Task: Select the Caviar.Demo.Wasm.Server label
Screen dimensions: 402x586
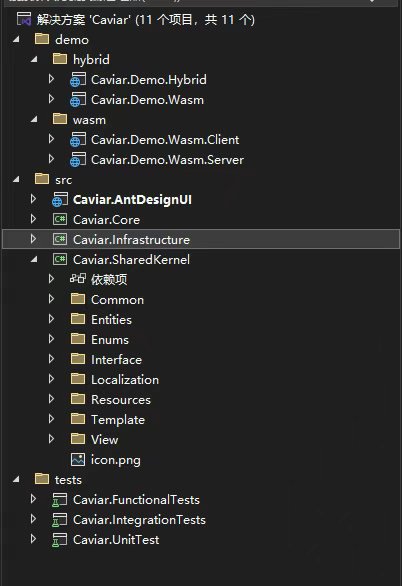Action: click(167, 160)
